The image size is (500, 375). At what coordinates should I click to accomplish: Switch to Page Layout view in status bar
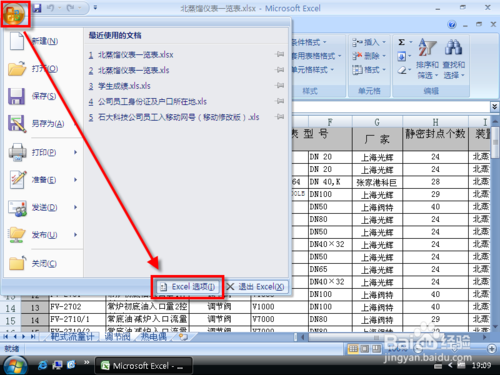(x=365, y=349)
